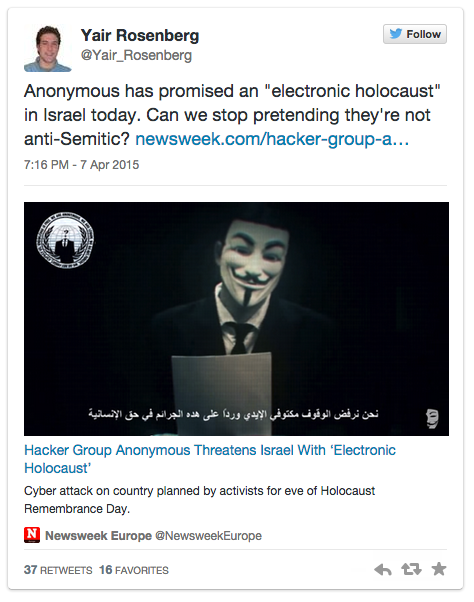Open Yair Rosenberg's profile photo

48,48
